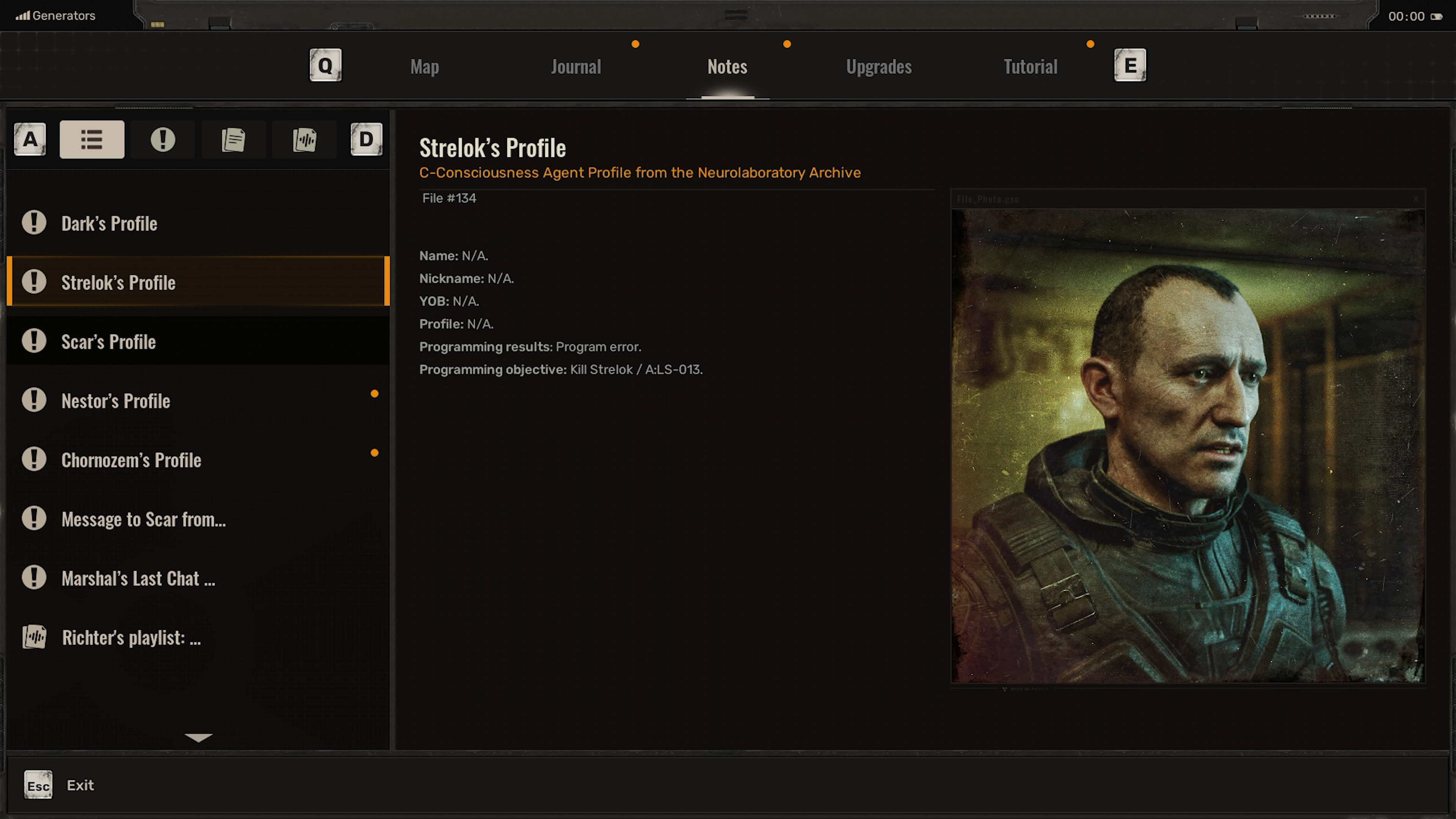
Task: Open the Tutorial tab
Action: point(1030,67)
